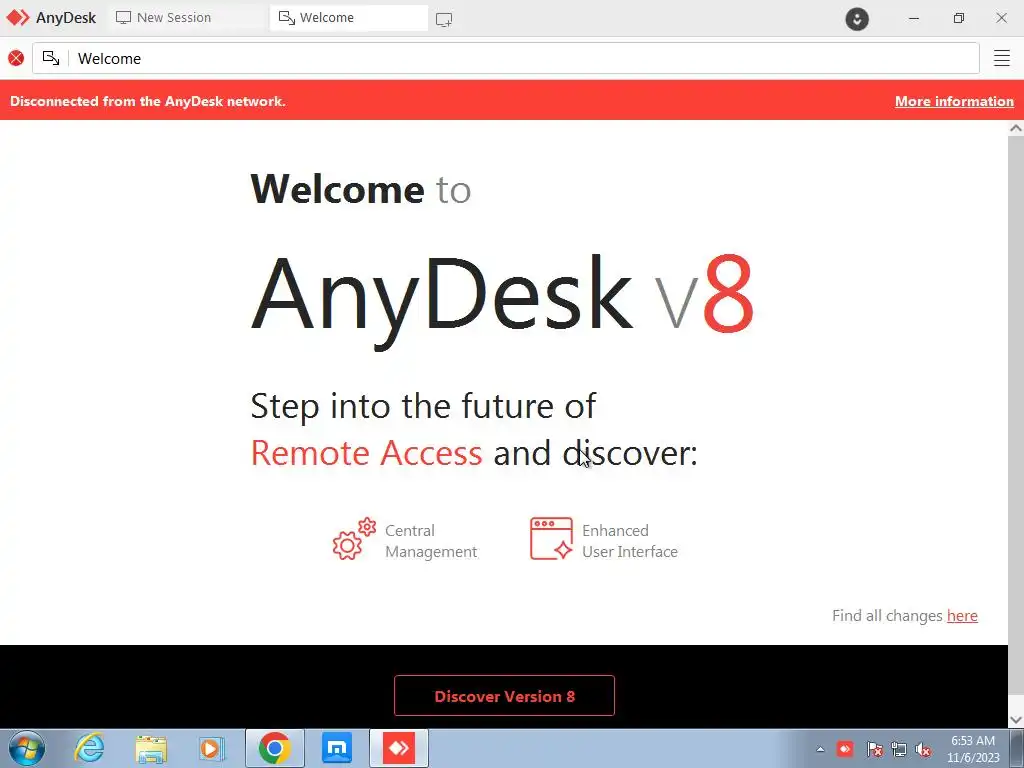Screen dimensions: 1024x768
Task: Launch Internet Explorer from the taskbar
Action: tap(88, 748)
